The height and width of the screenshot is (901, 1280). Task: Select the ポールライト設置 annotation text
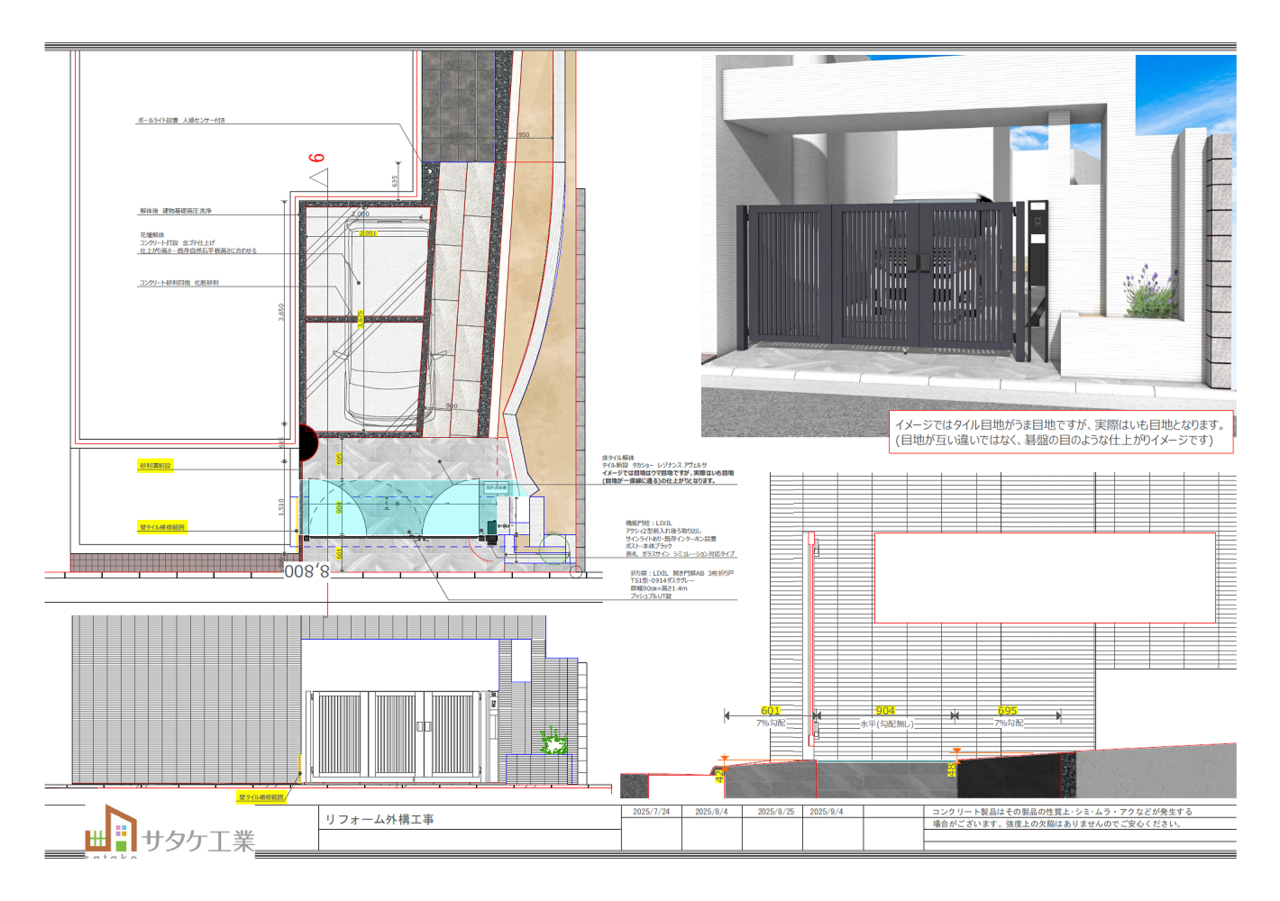coord(182,120)
